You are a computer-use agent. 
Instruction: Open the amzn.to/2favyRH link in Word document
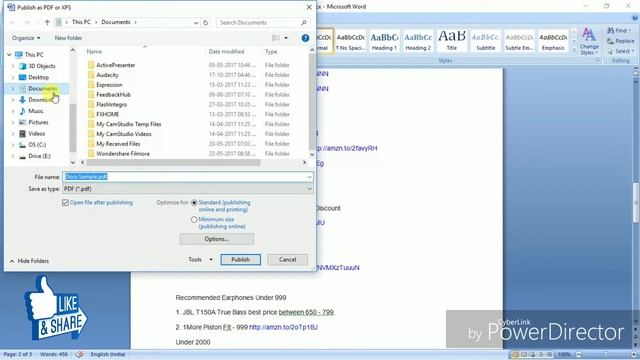point(346,148)
